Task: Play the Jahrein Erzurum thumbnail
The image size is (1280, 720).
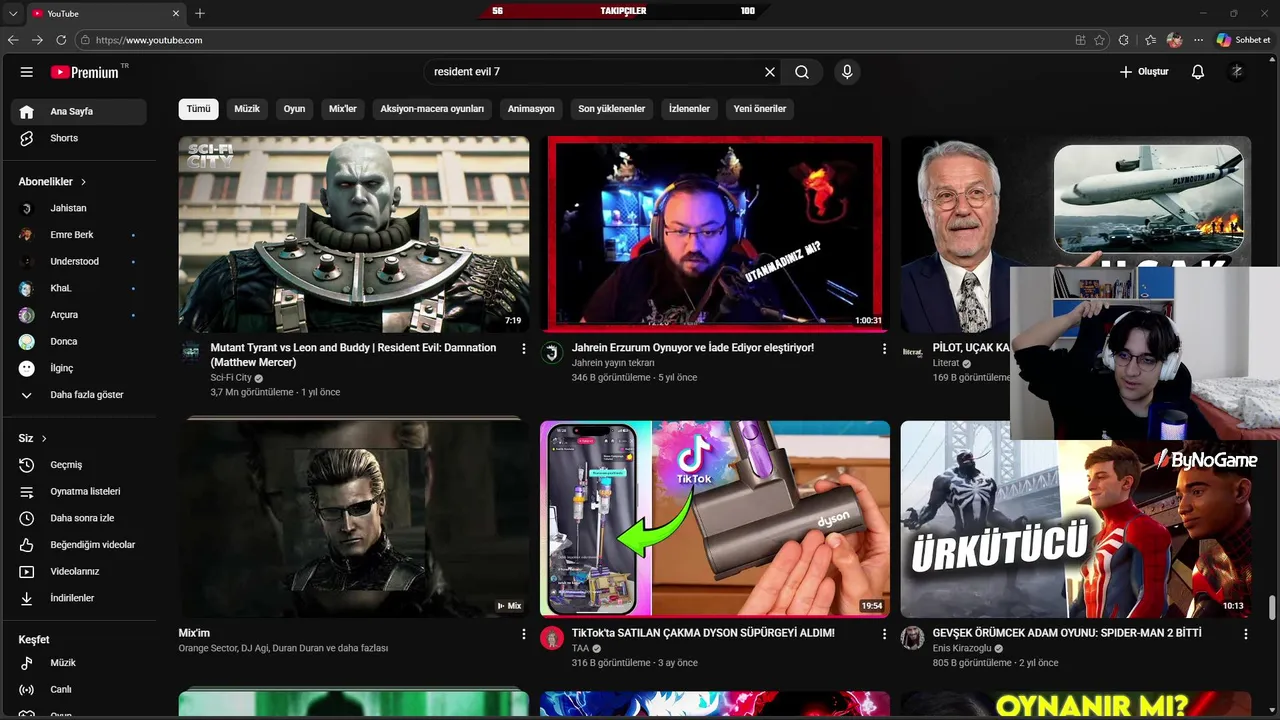Action: [714, 234]
